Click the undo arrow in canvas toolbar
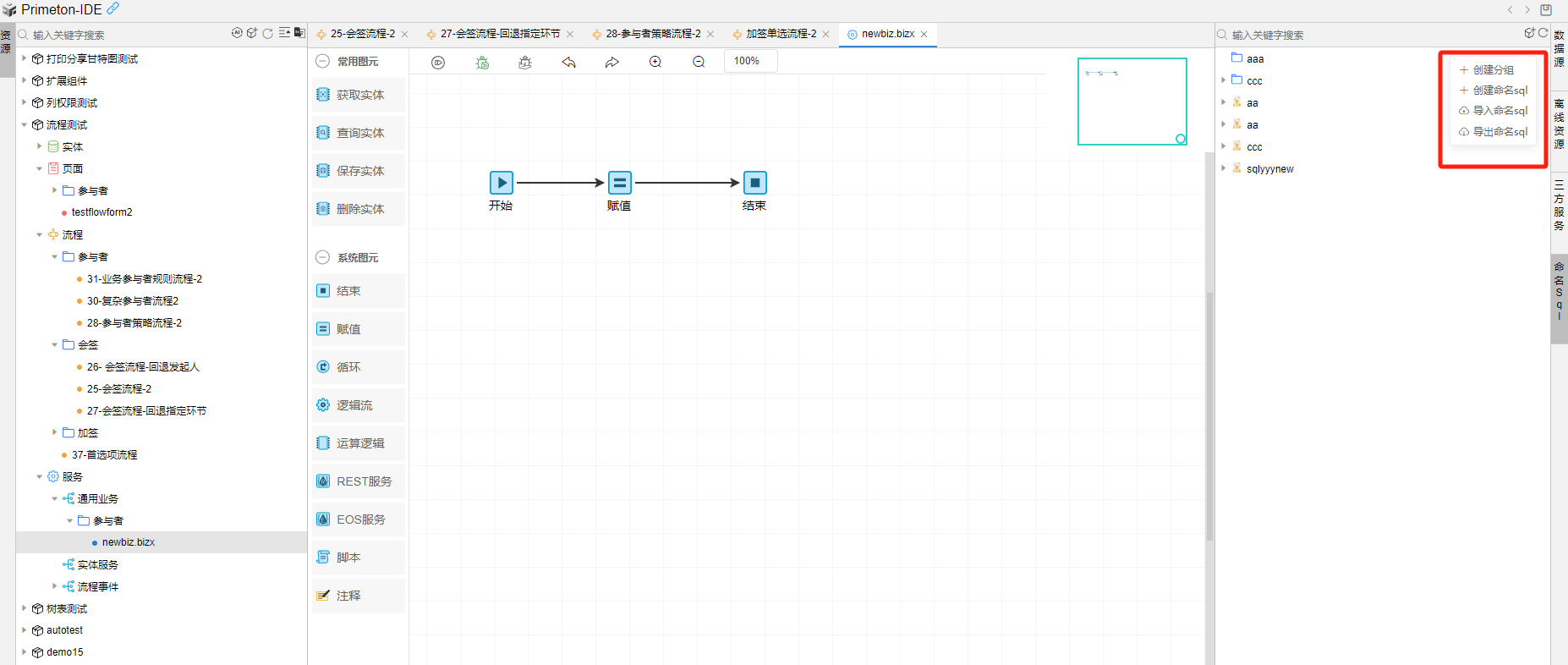This screenshot has width=1568, height=665. (569, 63)
